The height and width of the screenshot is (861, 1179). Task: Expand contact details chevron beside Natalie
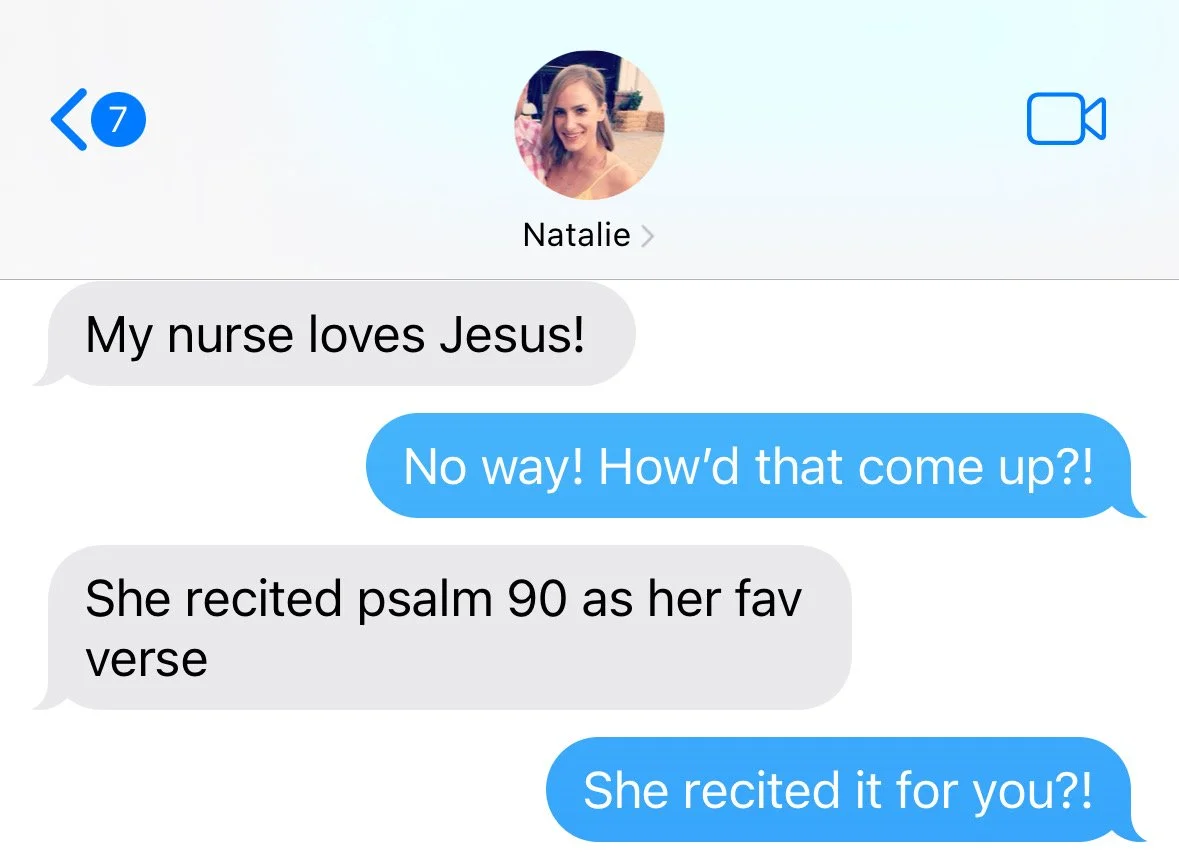pyautogui.click(x=647, y=236)
